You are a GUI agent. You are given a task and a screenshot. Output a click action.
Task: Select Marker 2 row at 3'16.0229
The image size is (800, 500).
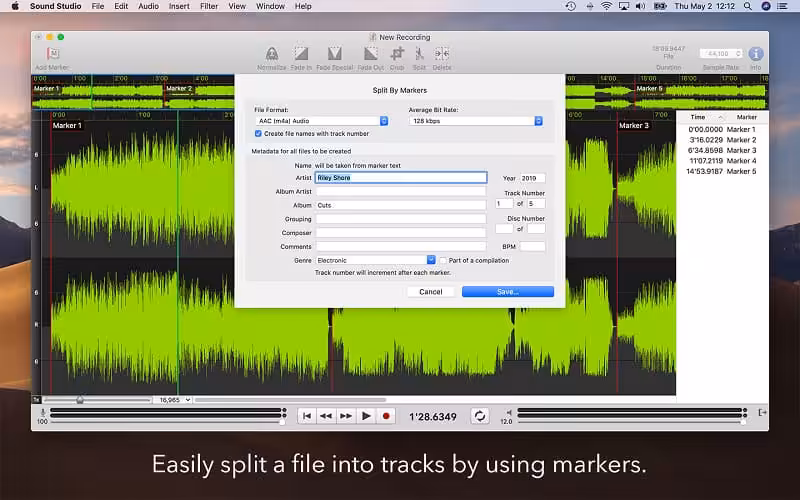tap(722, 140)
